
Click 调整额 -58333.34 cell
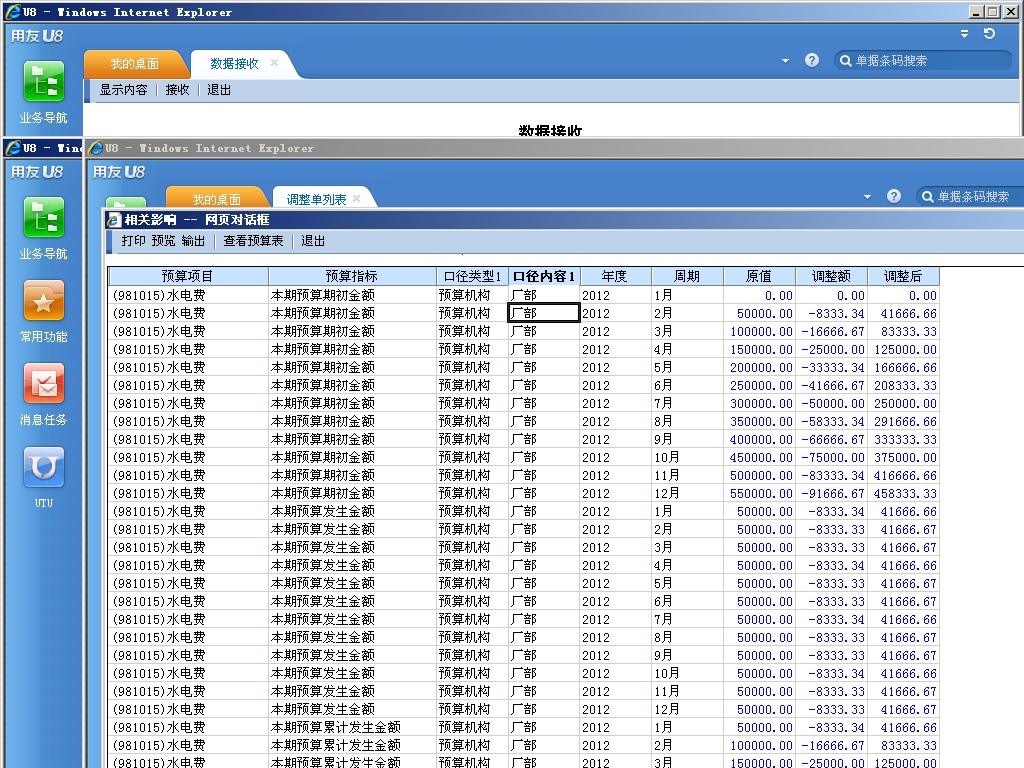pos(831,422)
